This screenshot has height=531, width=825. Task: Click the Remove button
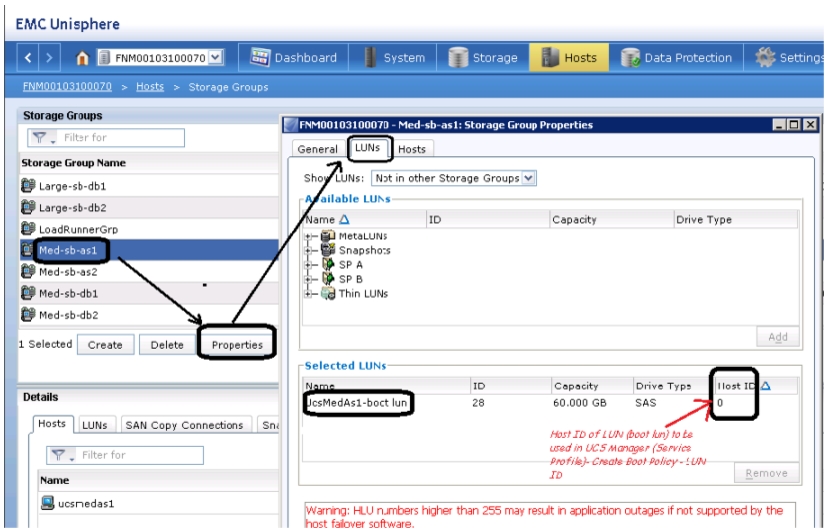766,473
